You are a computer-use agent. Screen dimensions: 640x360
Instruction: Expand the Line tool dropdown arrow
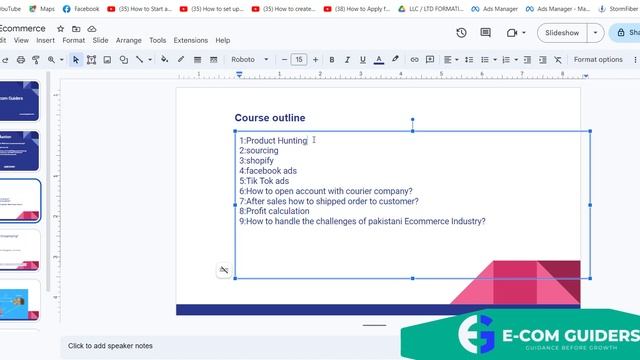tap(150, 60)
